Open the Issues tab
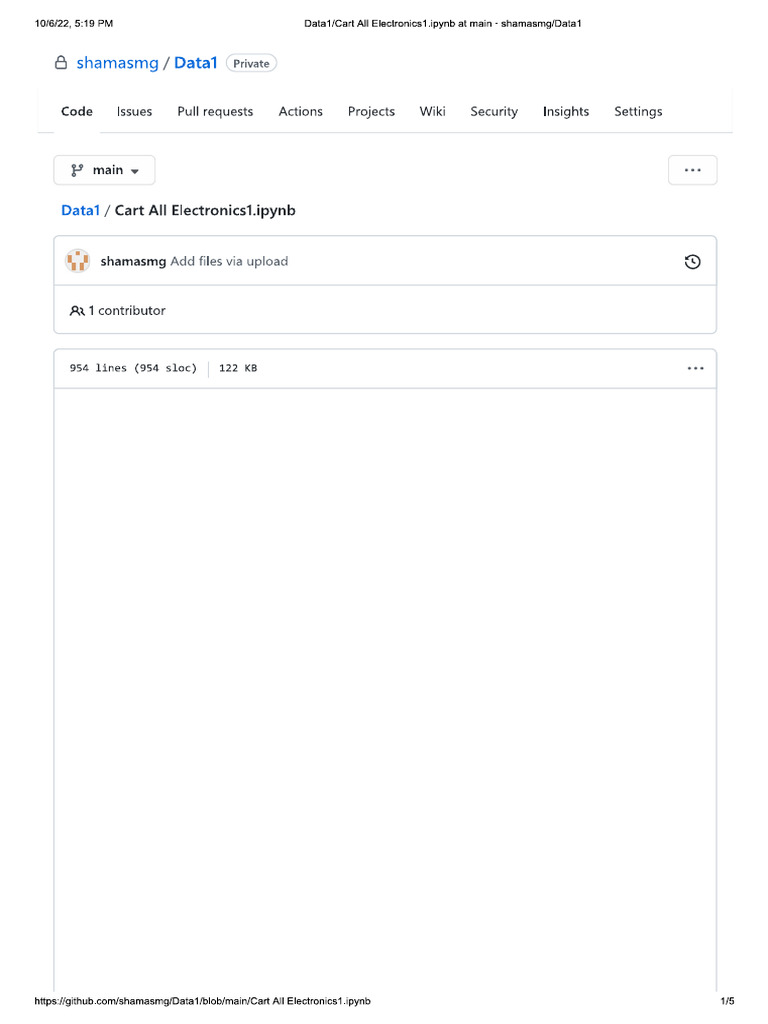This screenshot has height=1024, width=768. point(134,112)
